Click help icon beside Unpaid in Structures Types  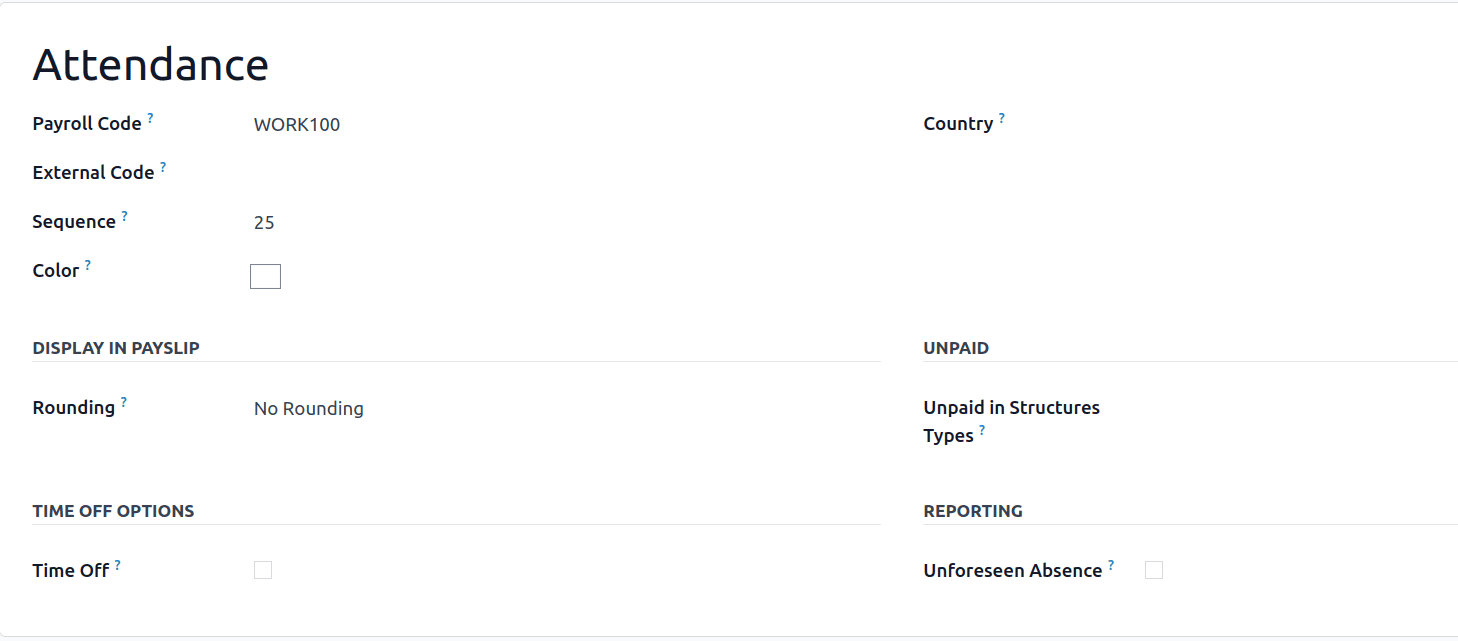[x=982, y=430]
